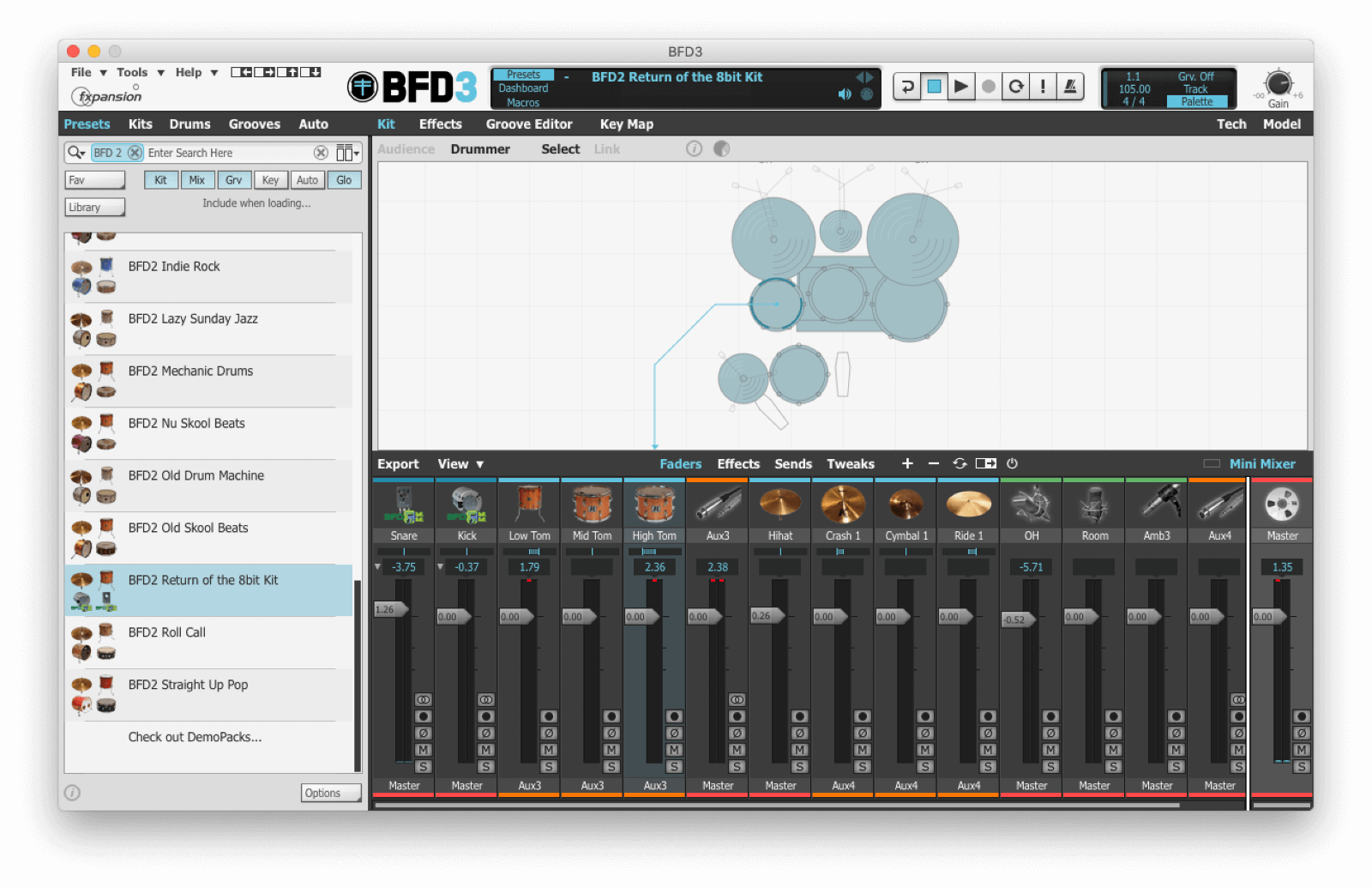Toggle the Mini Mixer checkbox
Image resolution: width=1372 pixels, height=888 pixels.
(x=1212, y=463)
